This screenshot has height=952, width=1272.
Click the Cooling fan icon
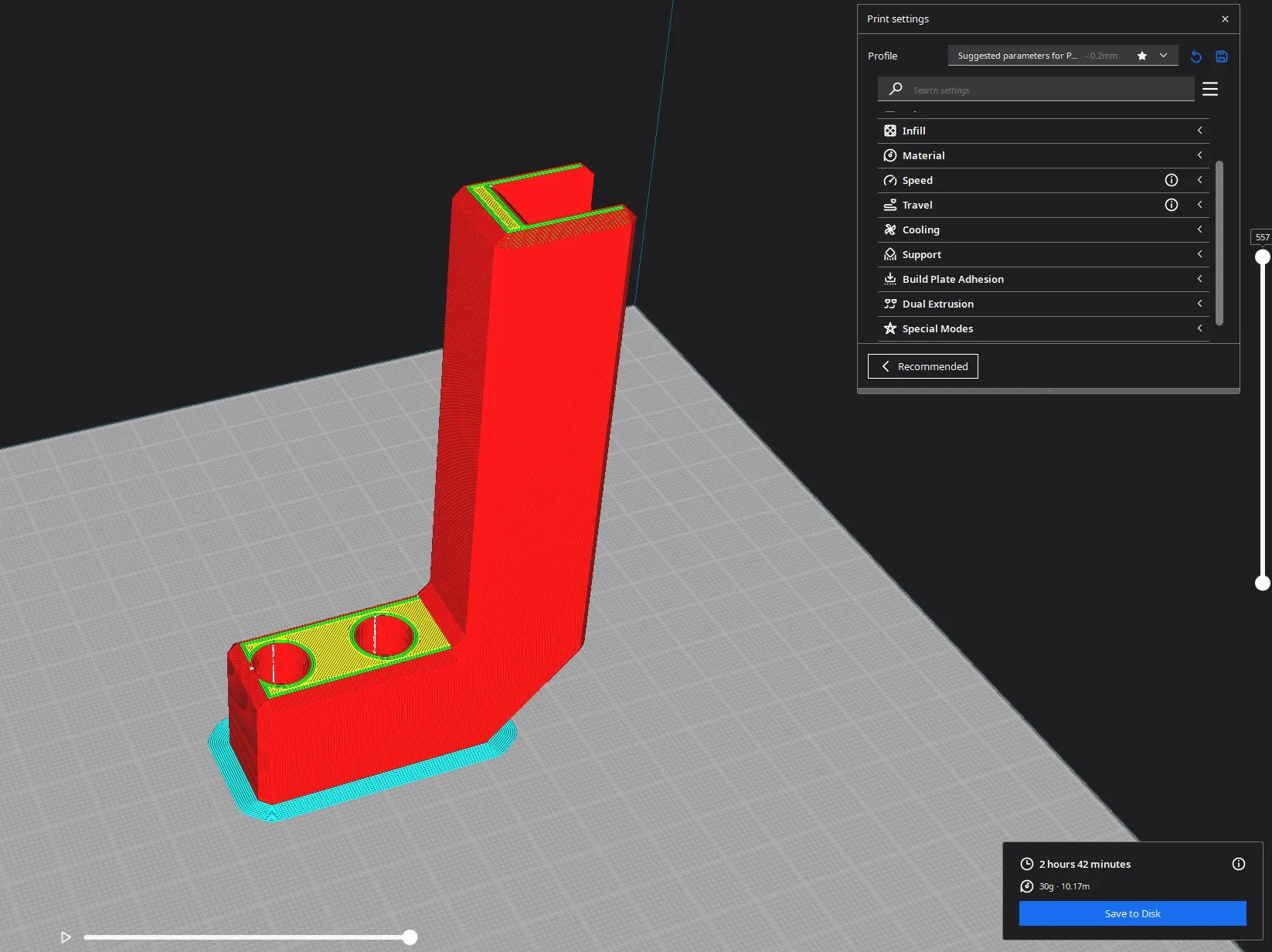[x=890, y=229]
